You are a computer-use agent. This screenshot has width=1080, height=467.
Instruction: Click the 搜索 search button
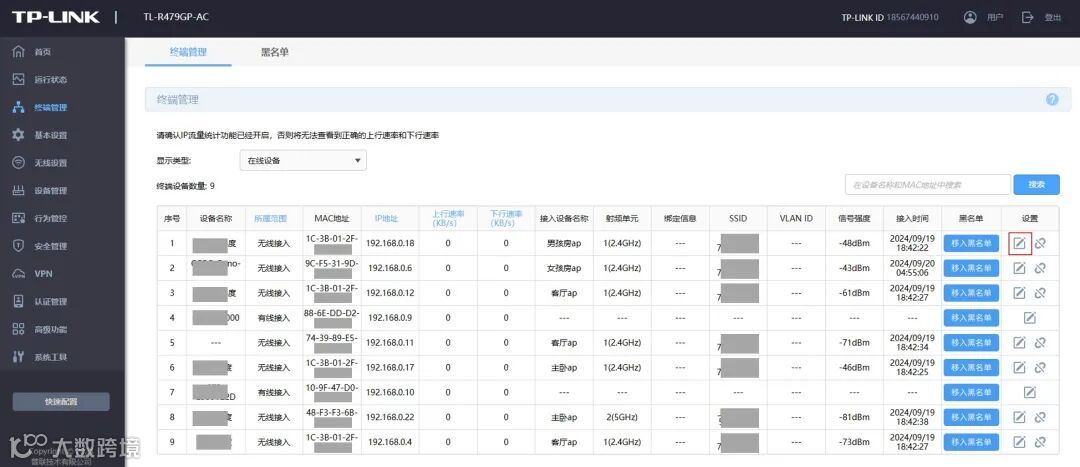point(1037,185)
